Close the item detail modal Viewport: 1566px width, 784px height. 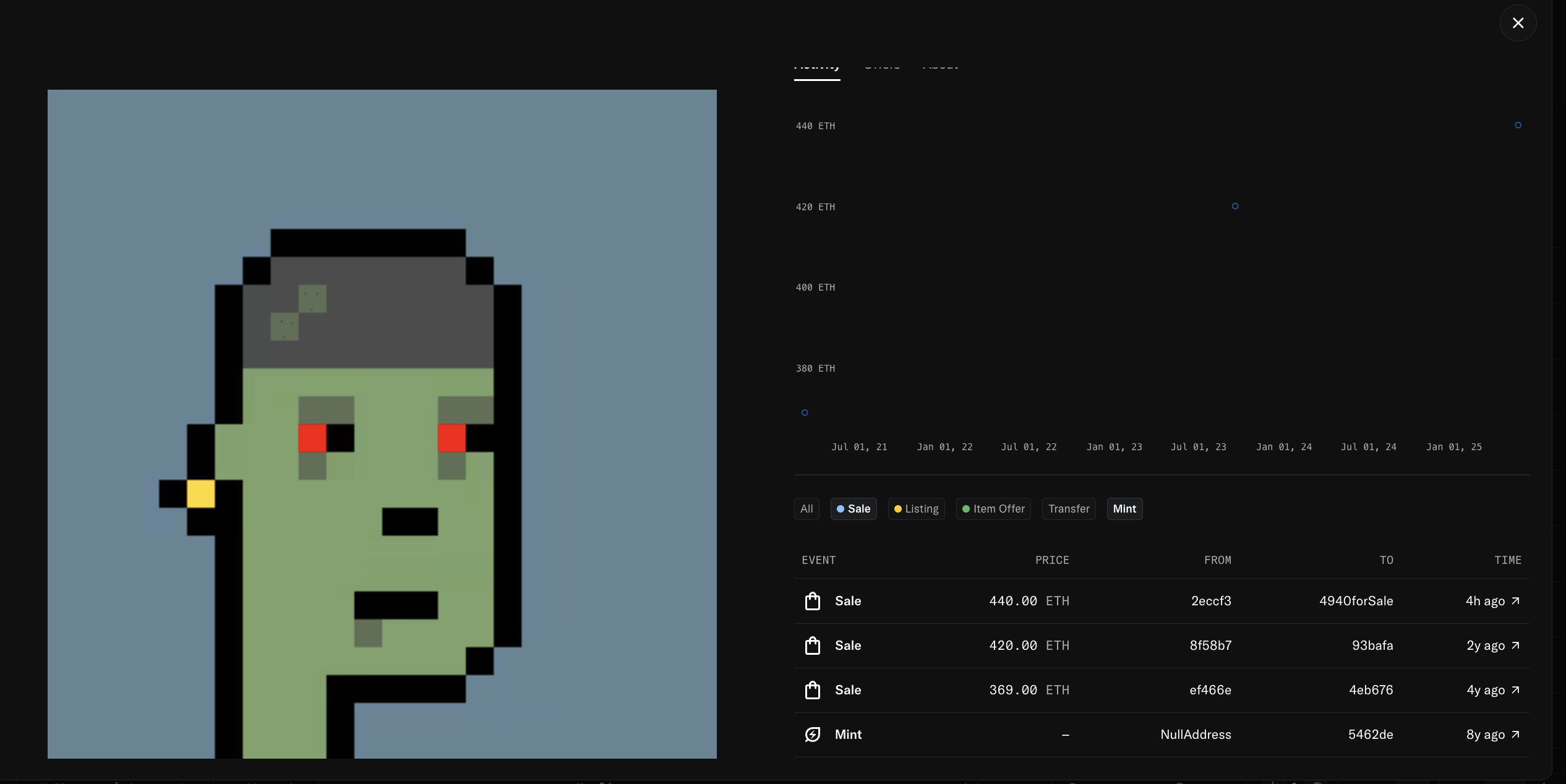pos(1518,23)
